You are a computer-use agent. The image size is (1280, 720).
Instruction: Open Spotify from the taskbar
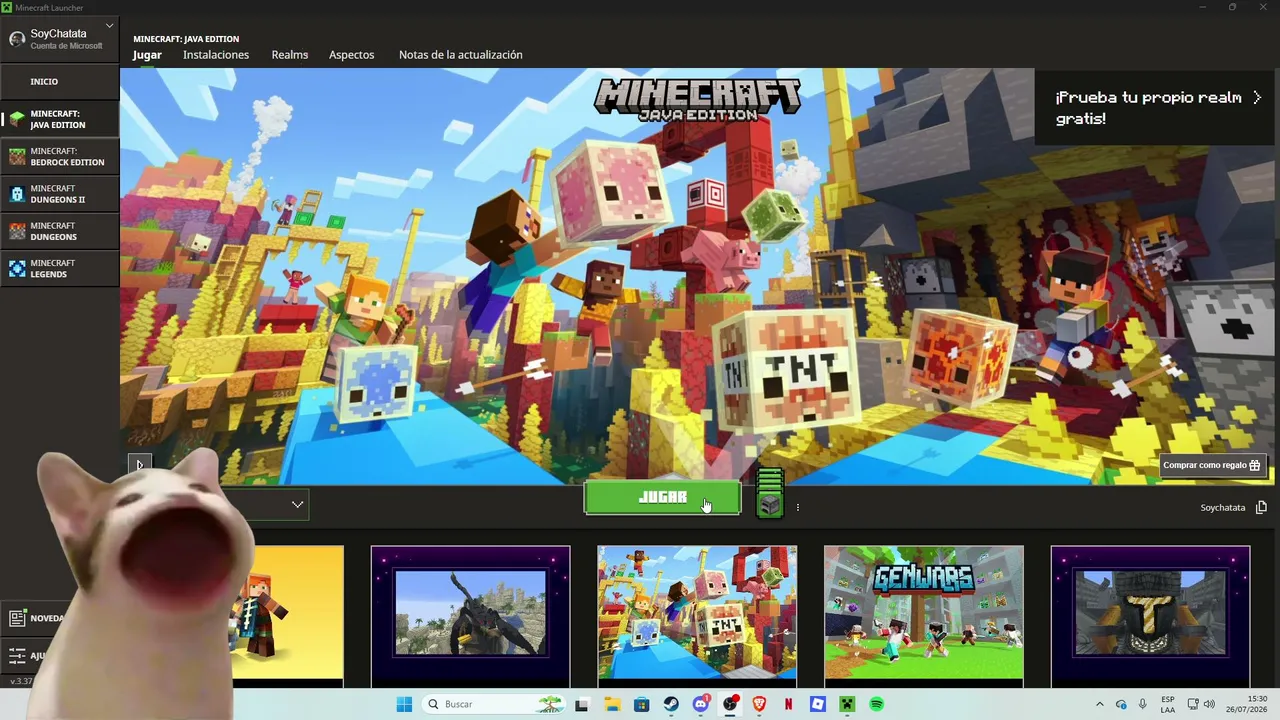877,704
